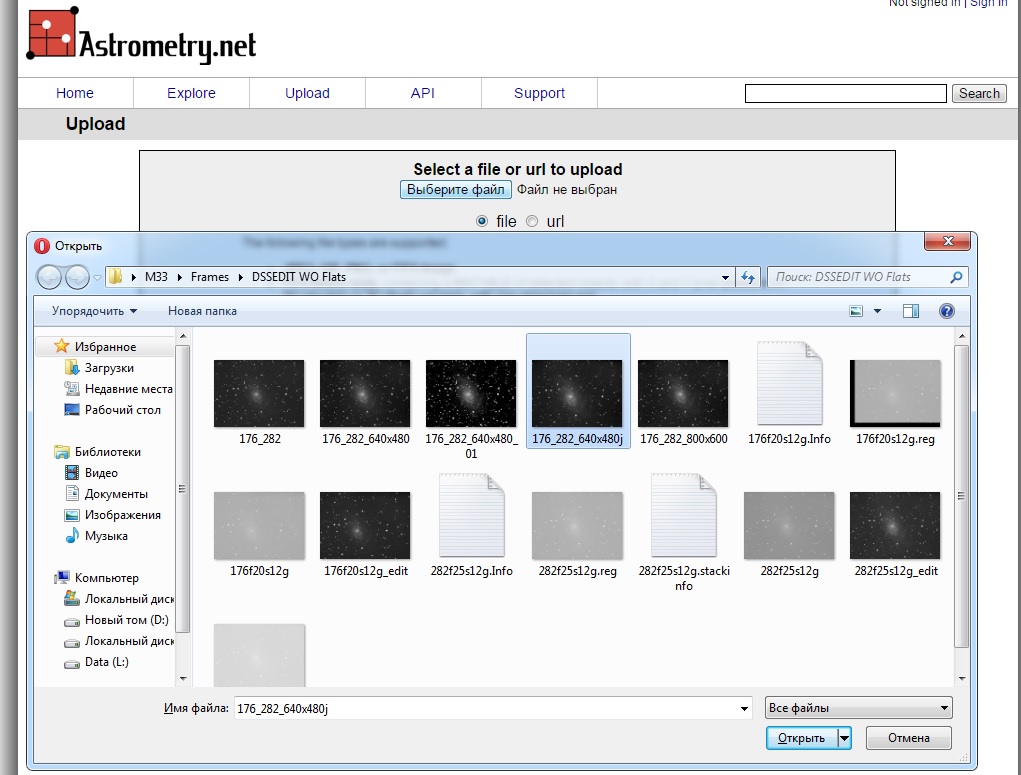Screen dimensions: 1021x775
Task: Select Рабочий стол in favorites
Action: 122,410
